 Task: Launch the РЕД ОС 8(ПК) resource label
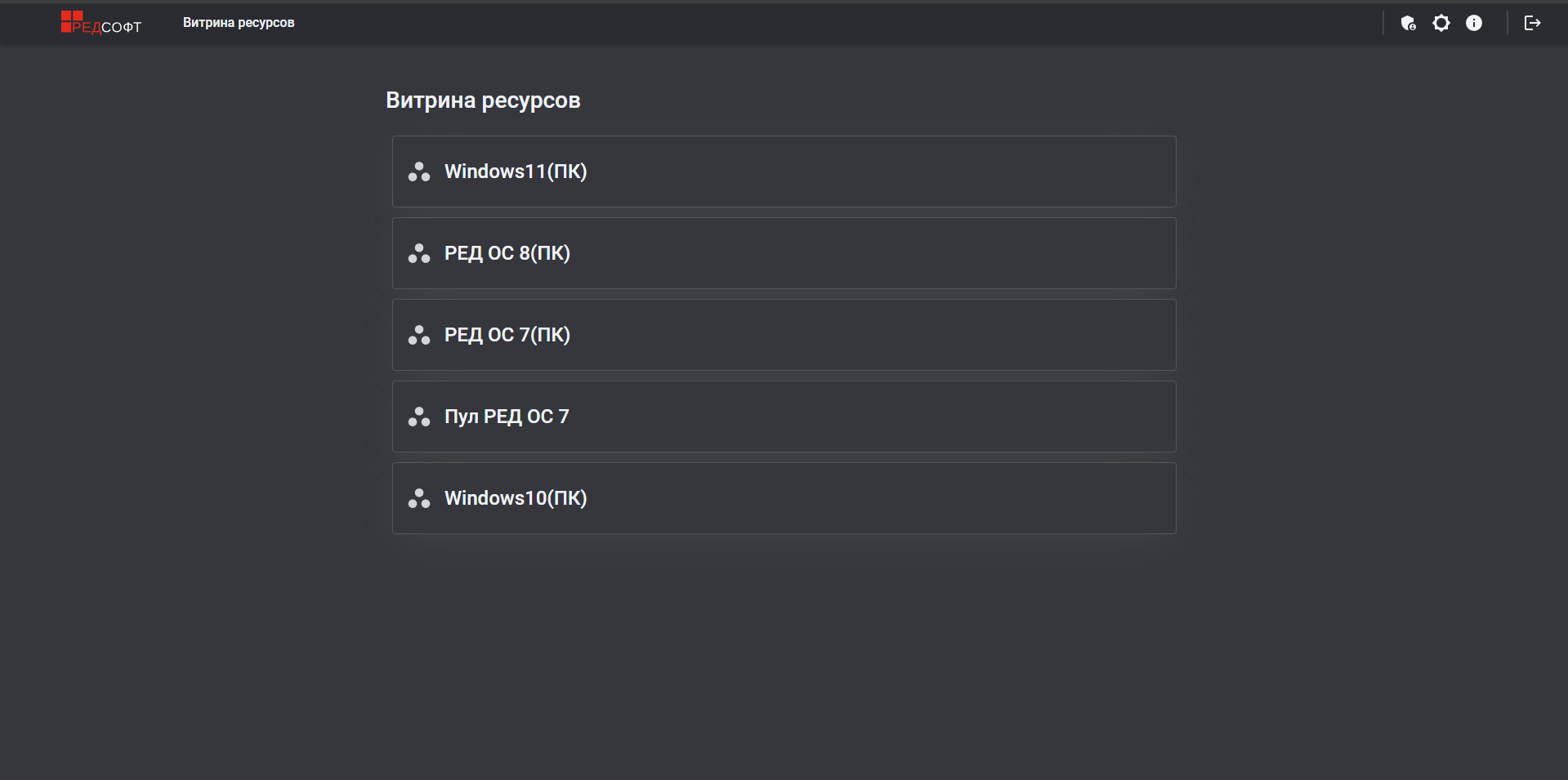(507, 253)
